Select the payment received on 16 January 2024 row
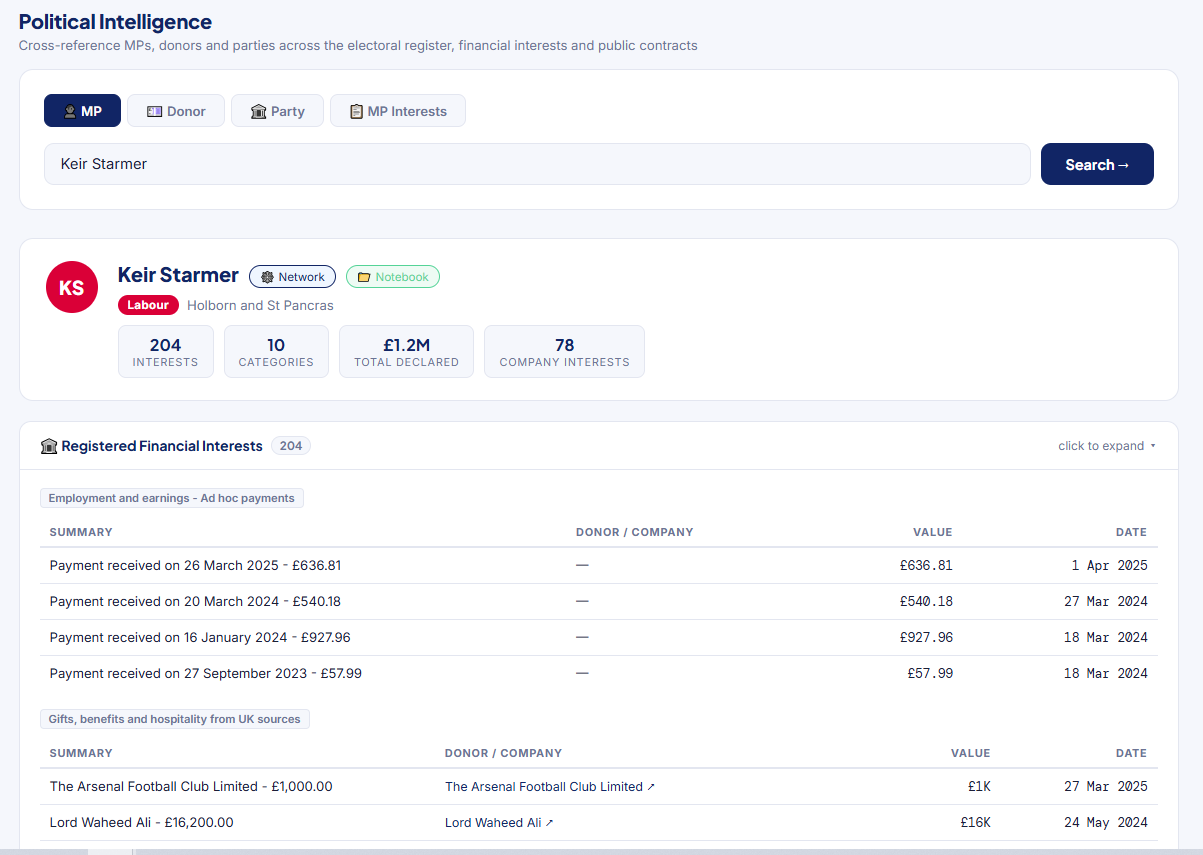The image size is (1203, 855). (599, 638)
